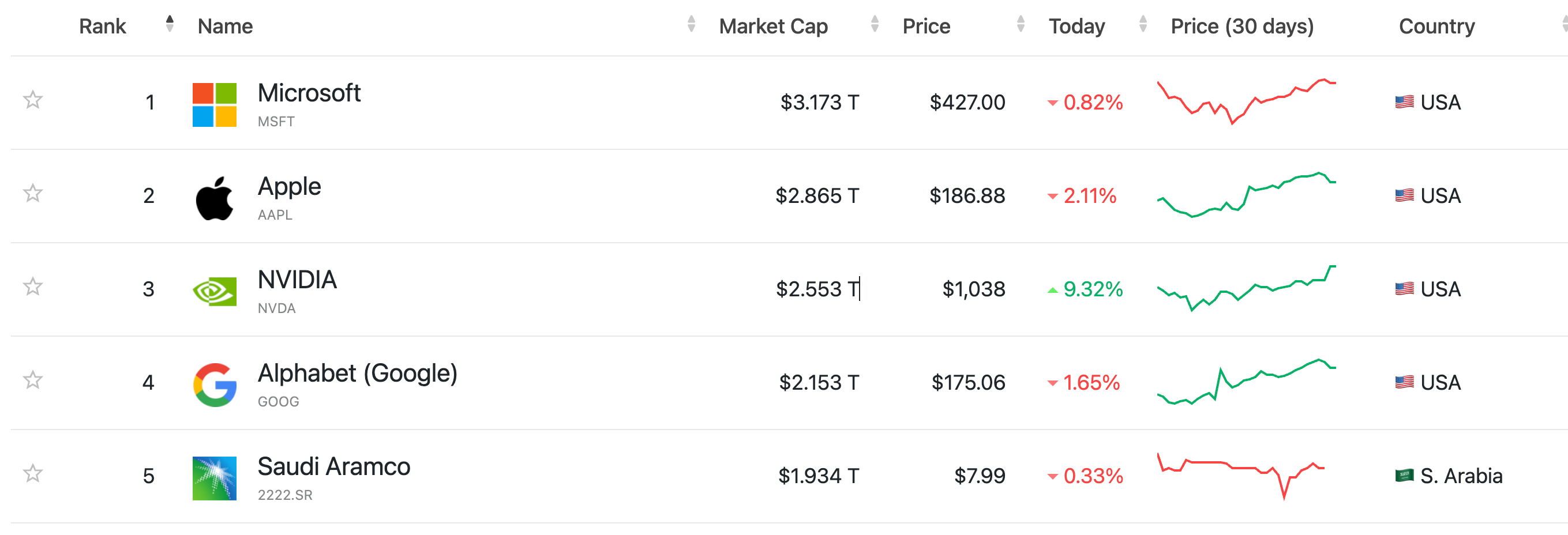Click the Today column header
Image resolution: width=1568 pixels, height=535 pixels.
tap(1076, 26)
